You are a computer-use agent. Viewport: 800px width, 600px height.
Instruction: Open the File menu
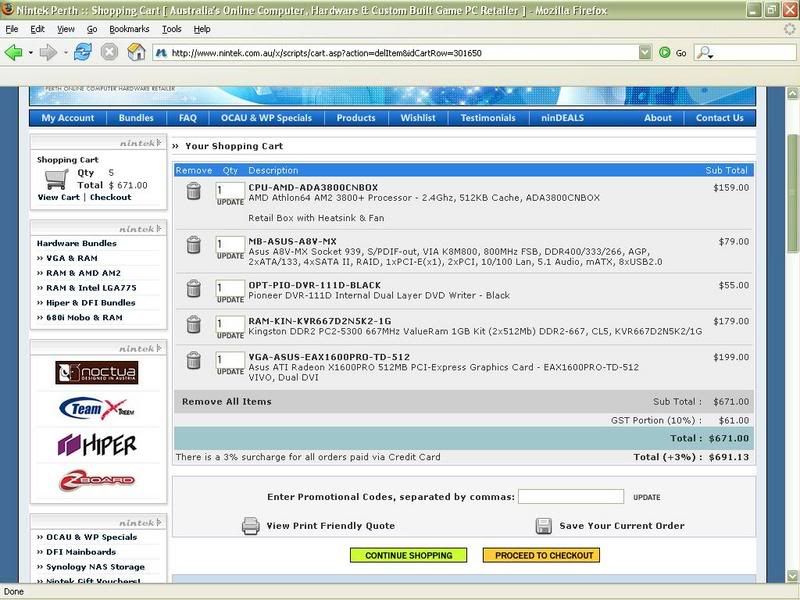coord(12,29)
